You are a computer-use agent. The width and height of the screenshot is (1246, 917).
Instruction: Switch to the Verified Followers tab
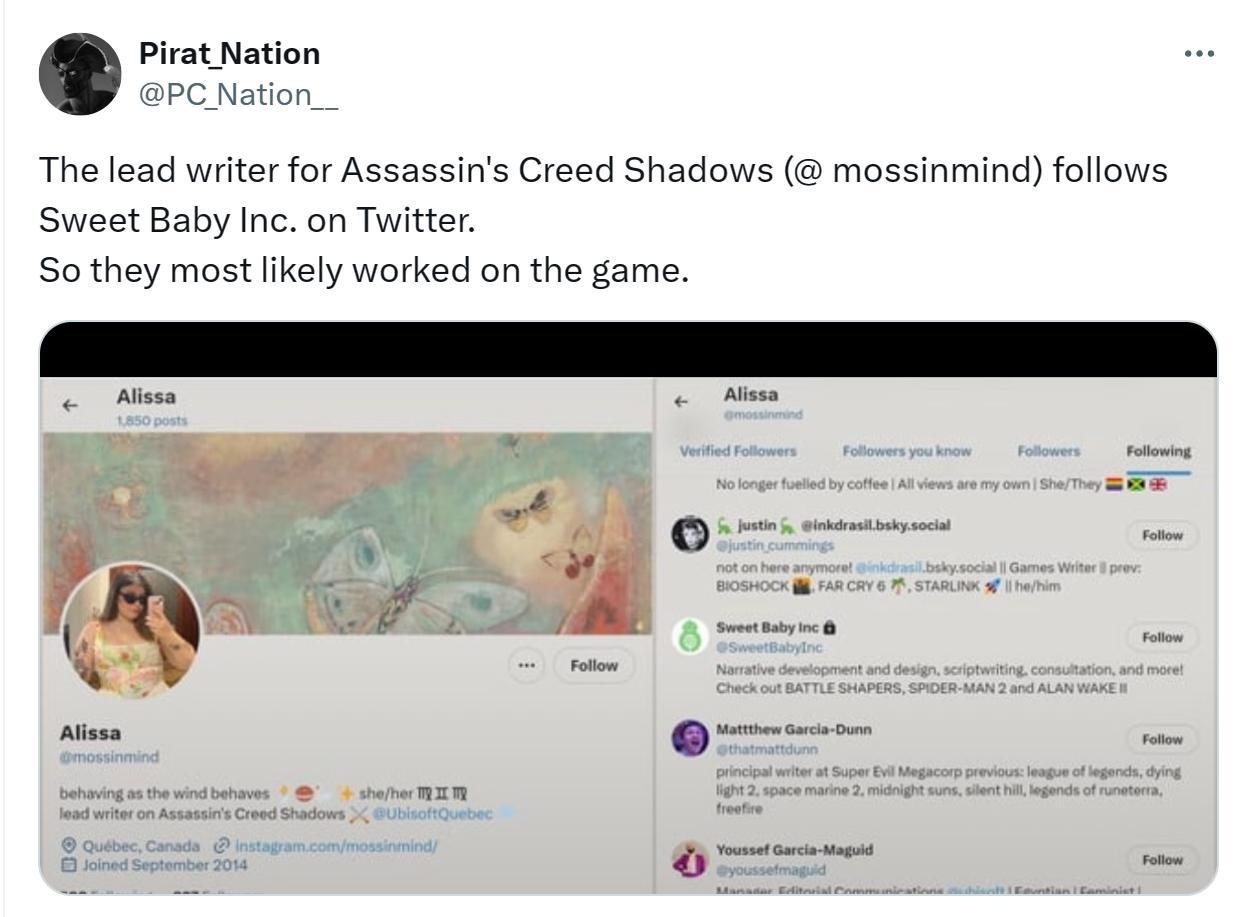coord(738,451)
